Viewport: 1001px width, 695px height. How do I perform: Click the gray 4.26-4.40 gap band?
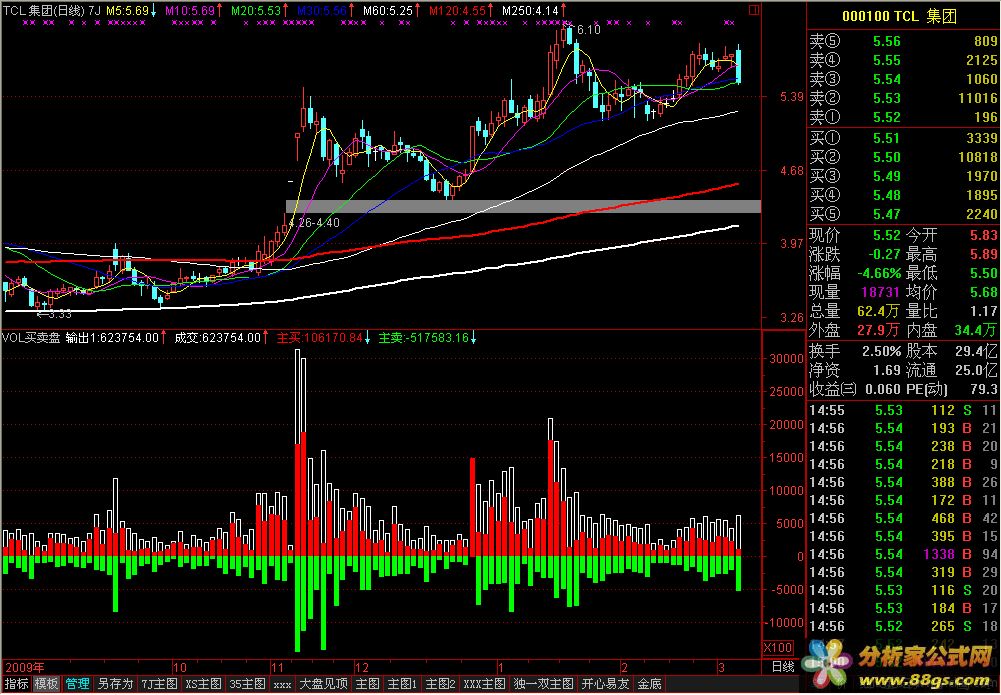(x=523, y=206)
